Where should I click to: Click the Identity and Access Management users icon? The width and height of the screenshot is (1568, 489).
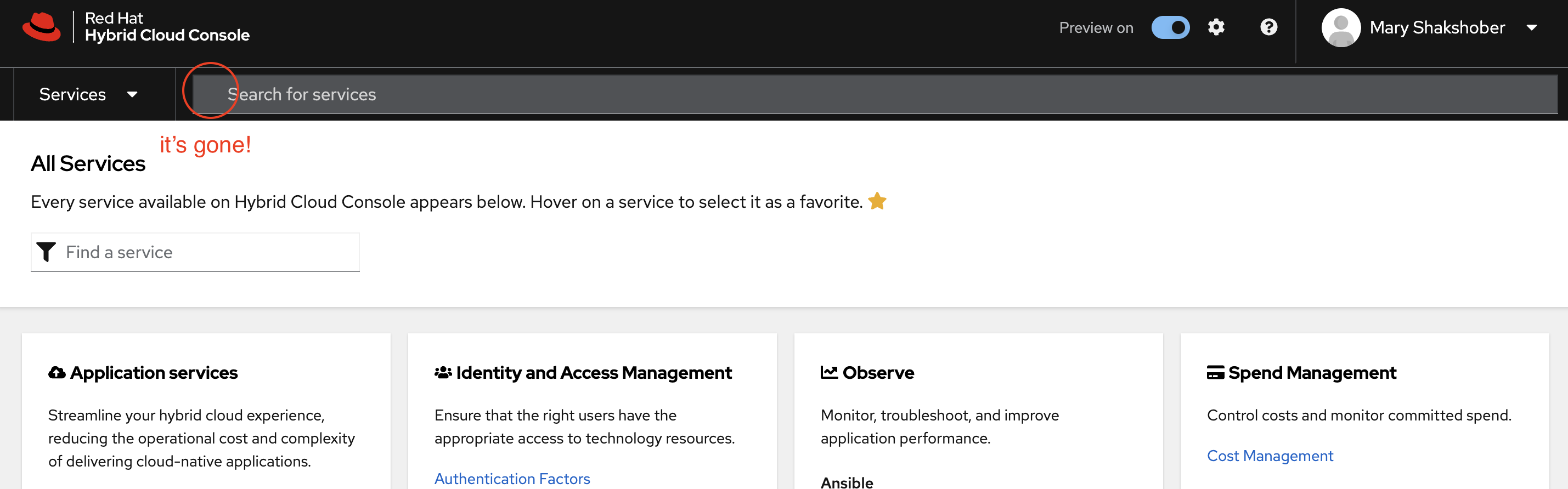click(x=443, y=373)
